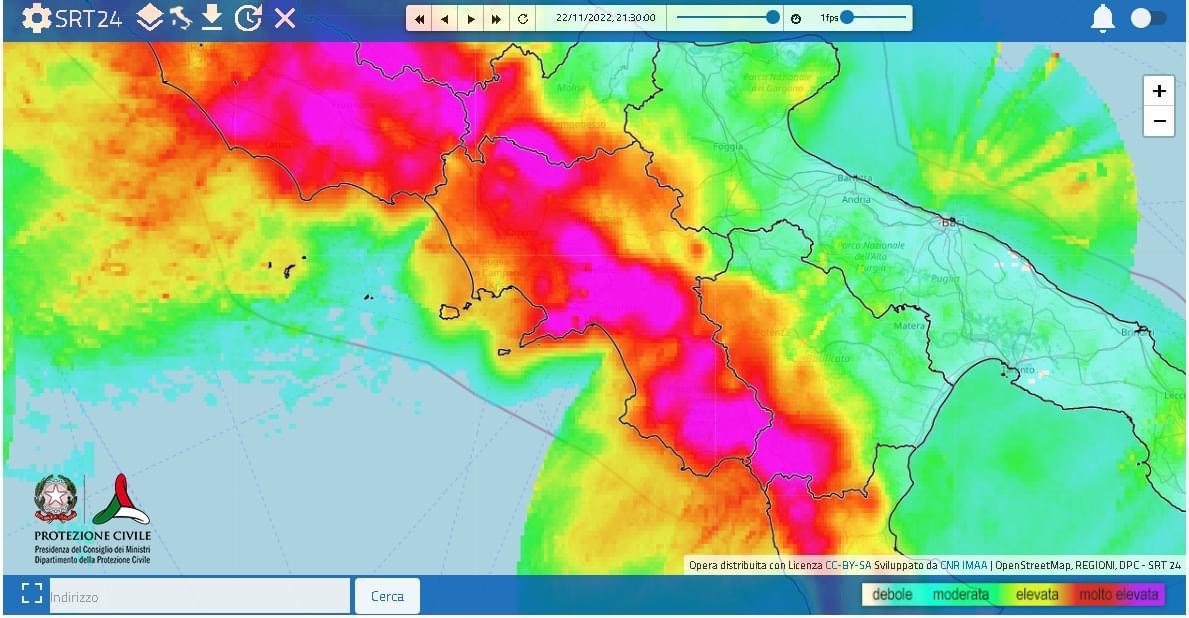The image size is (1189, 618).
Task: Refresh the radar animation
Action: [523, 17]
